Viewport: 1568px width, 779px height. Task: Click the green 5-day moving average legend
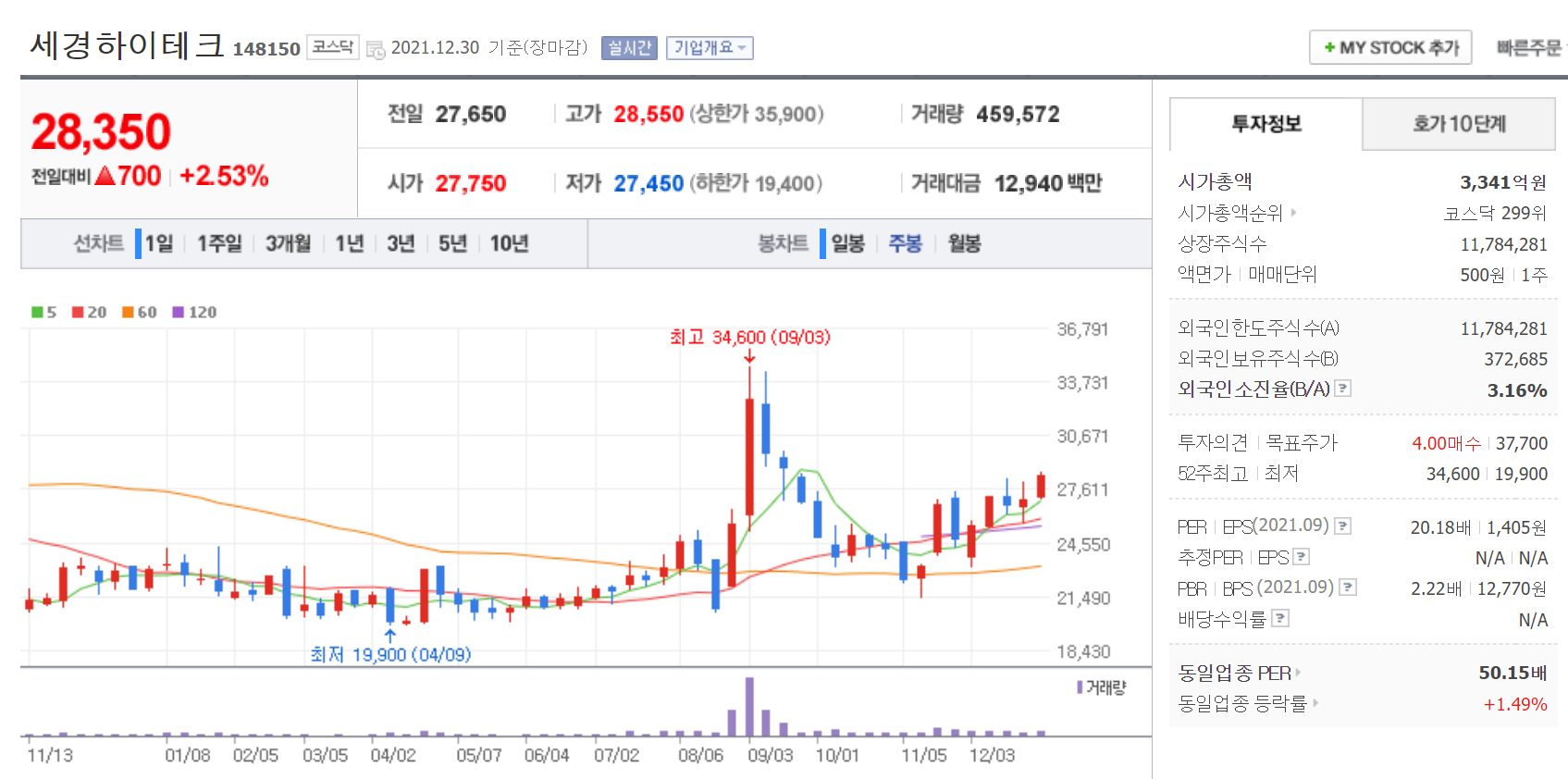43,312
